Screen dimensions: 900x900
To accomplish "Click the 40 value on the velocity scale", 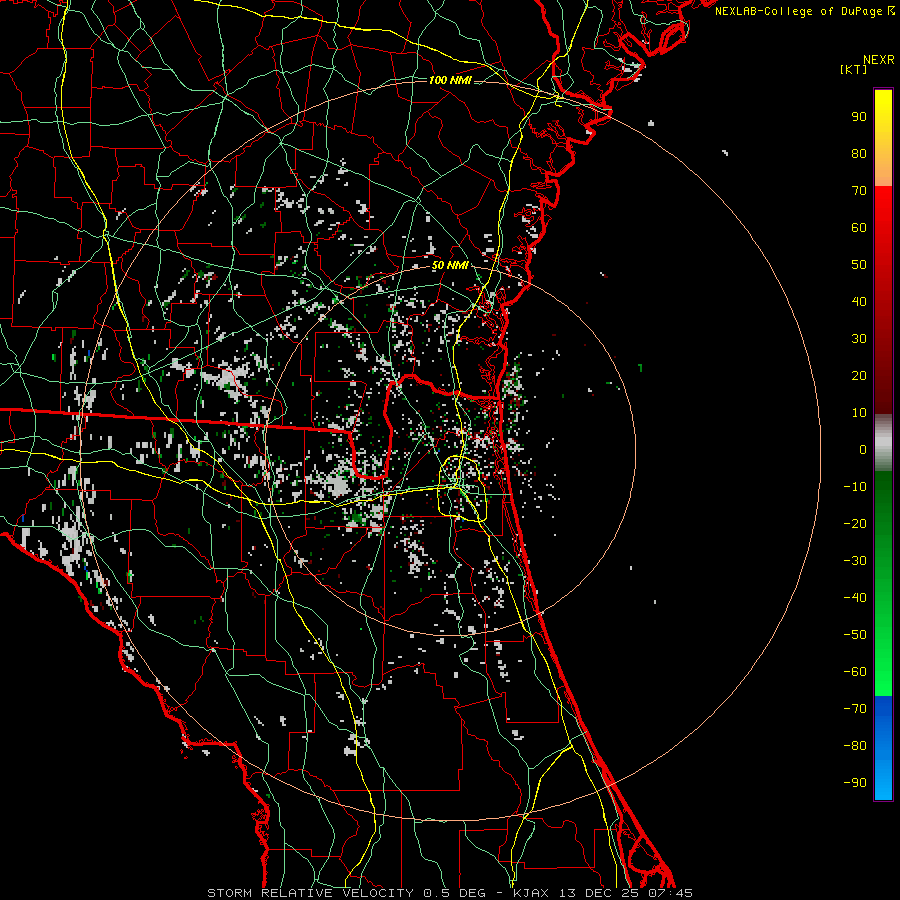I will 859,302.
